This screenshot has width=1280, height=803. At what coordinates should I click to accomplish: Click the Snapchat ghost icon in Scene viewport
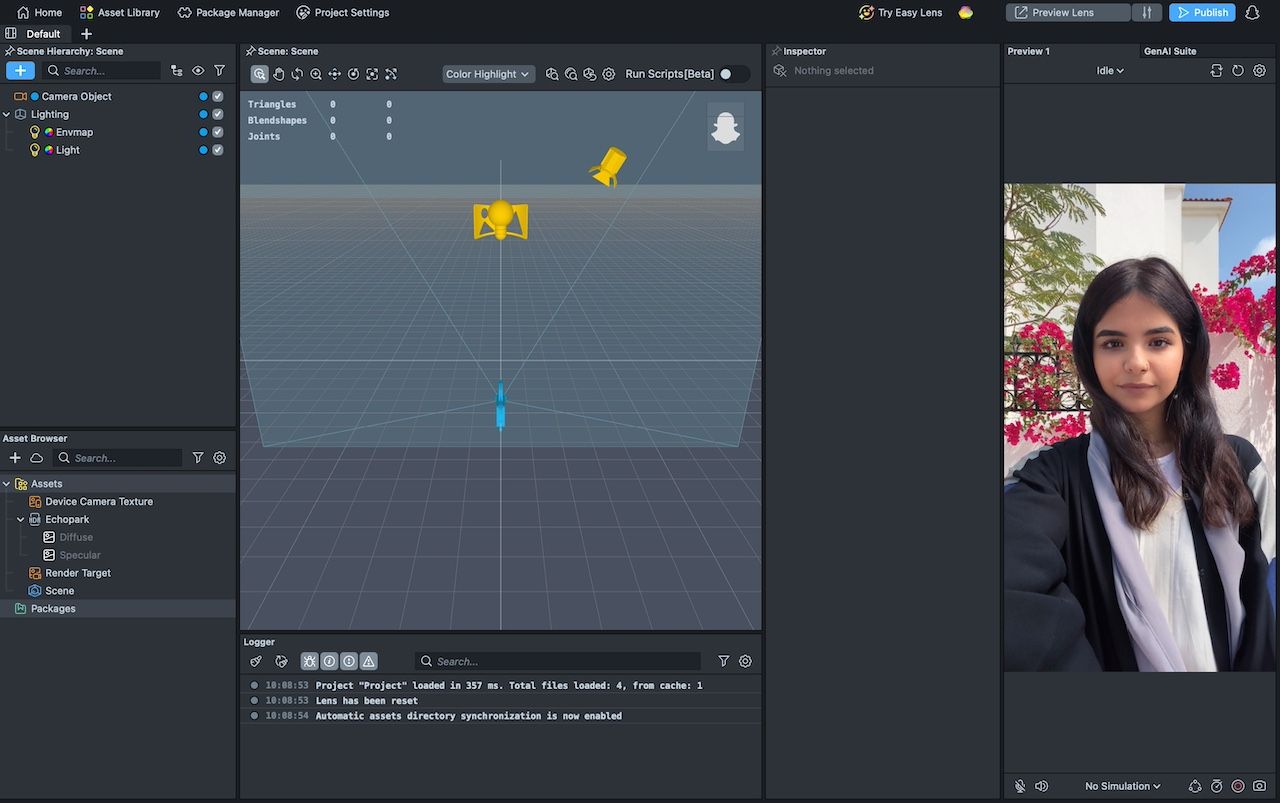pos(725,127)
